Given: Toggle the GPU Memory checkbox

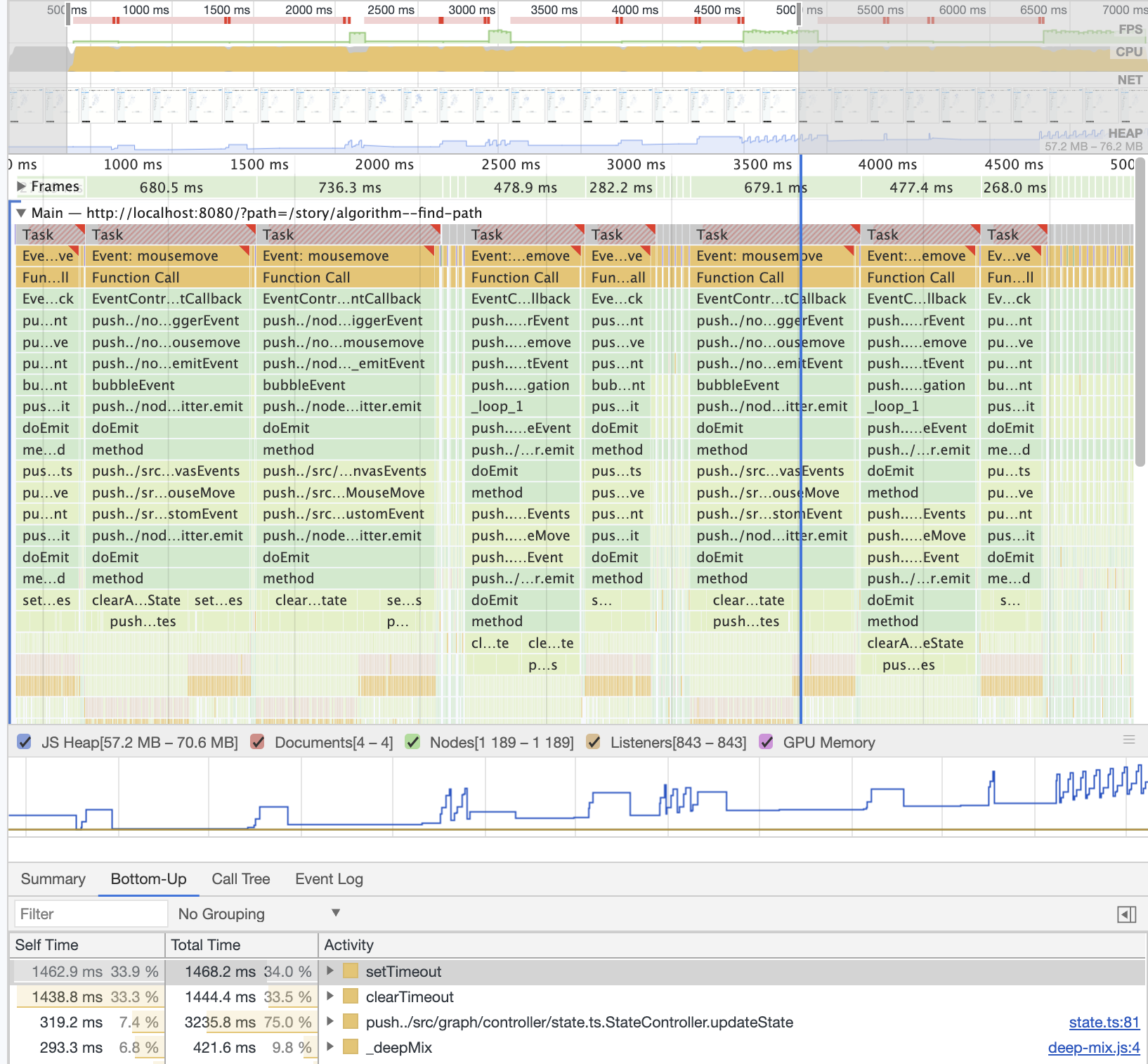Looking at the screenshot, I should click(x=766, y=741).
